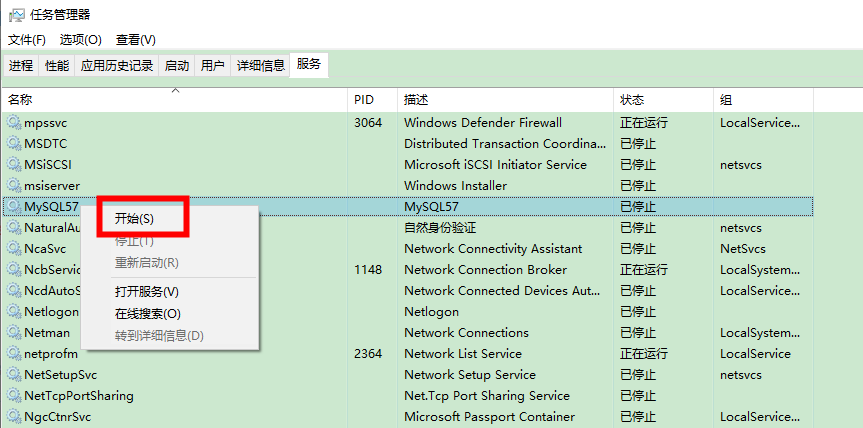Click the Net.Tcp Port Sharing Service description
863x428 pixels.
click(x=487, y=396)
